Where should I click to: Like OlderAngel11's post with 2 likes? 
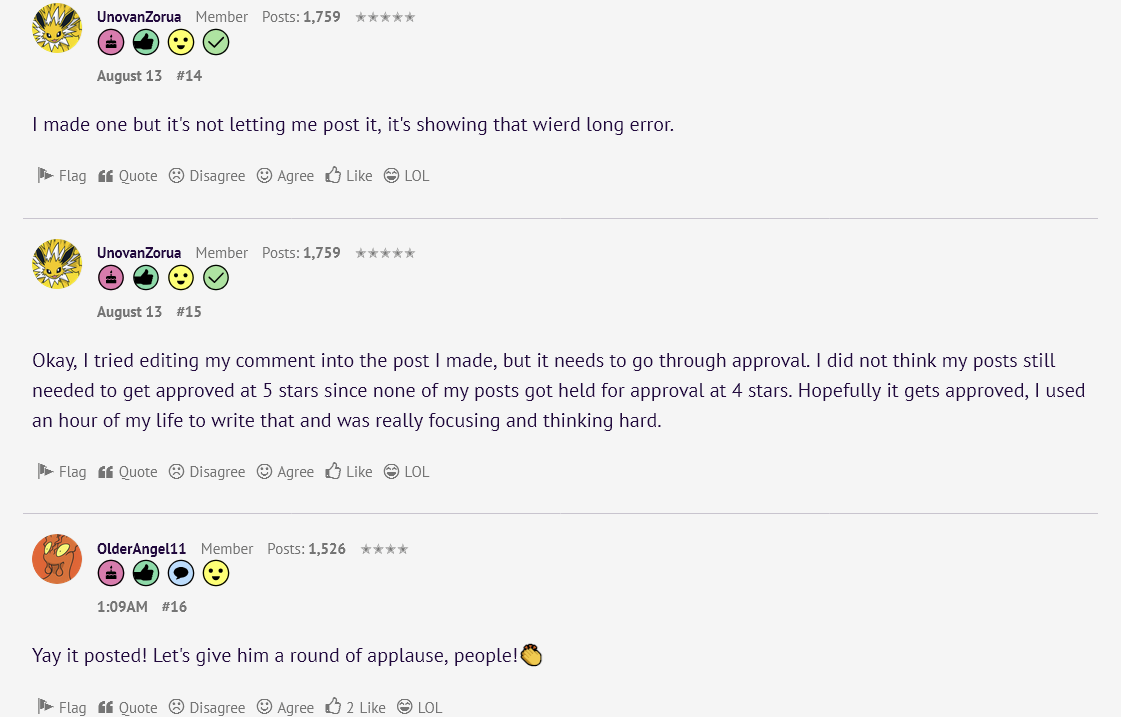[x=355, y=707]
